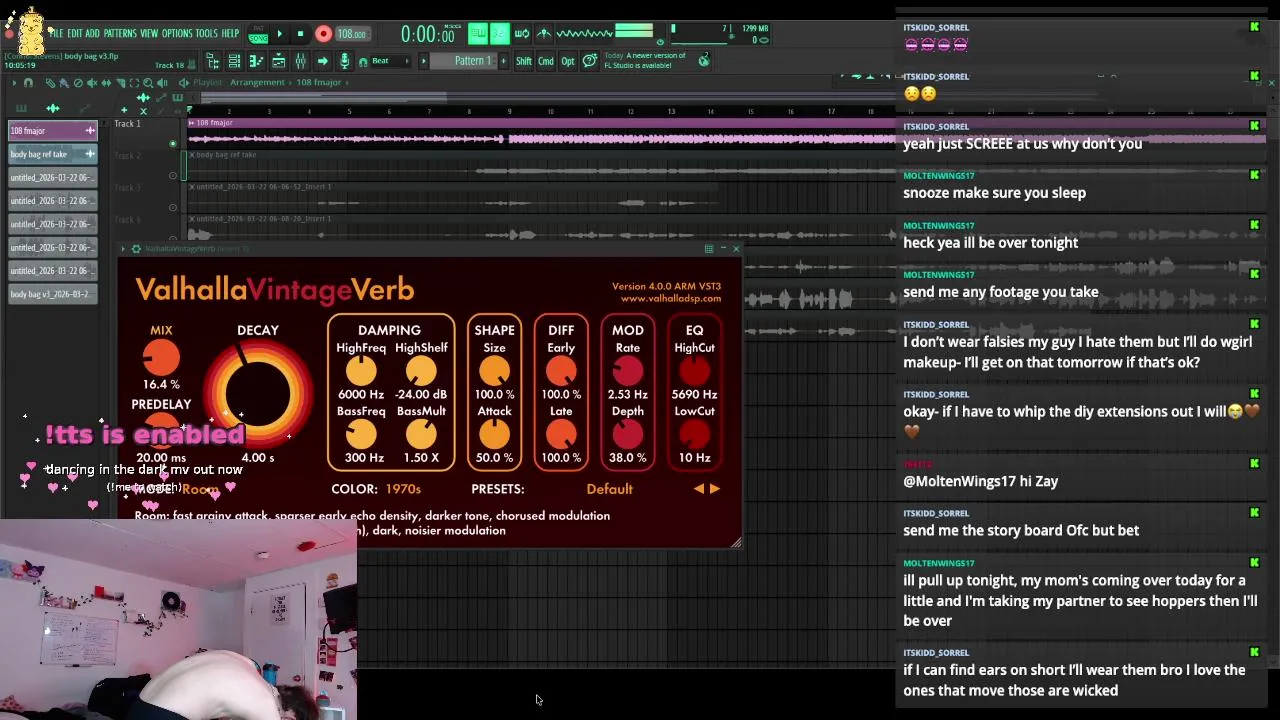
Task: Open the VintageVerb plugin gear settings icon
Action: [136, 248]
